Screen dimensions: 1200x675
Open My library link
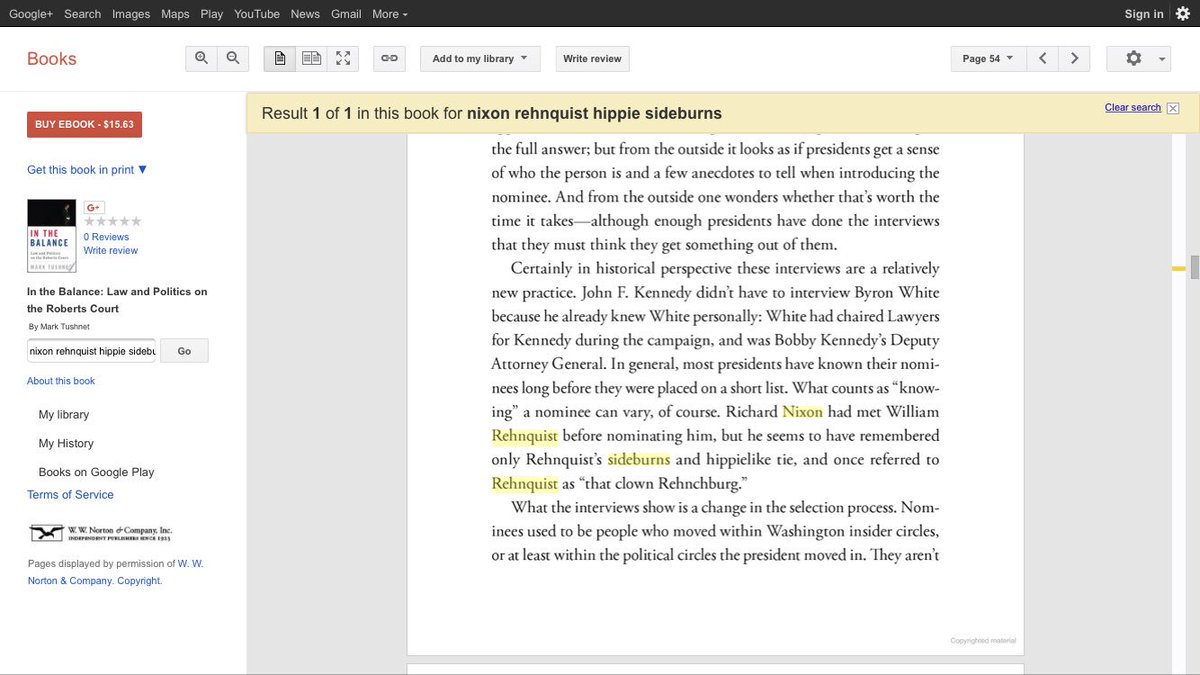click(x=64, y=414)
